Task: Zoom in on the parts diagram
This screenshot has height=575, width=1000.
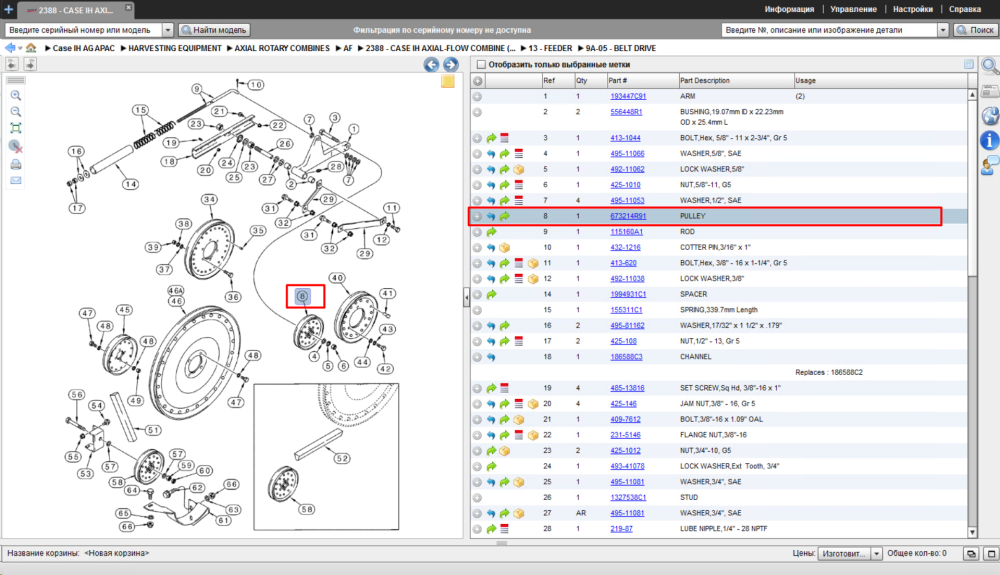Action: [16, 96]
